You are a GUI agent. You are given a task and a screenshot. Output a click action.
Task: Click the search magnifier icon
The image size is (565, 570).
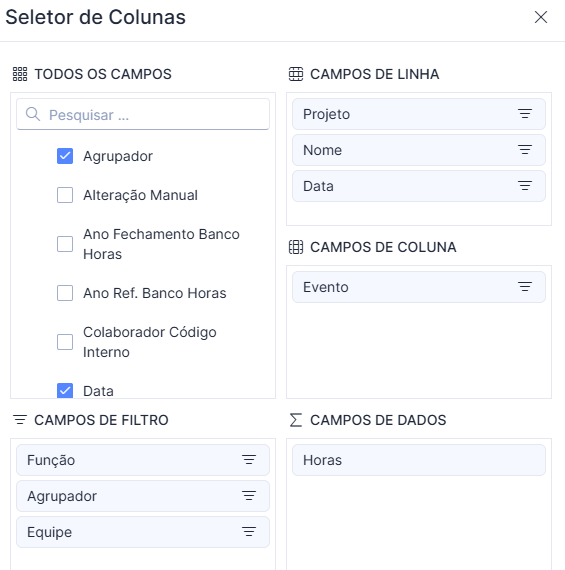(x=33, y=114)
